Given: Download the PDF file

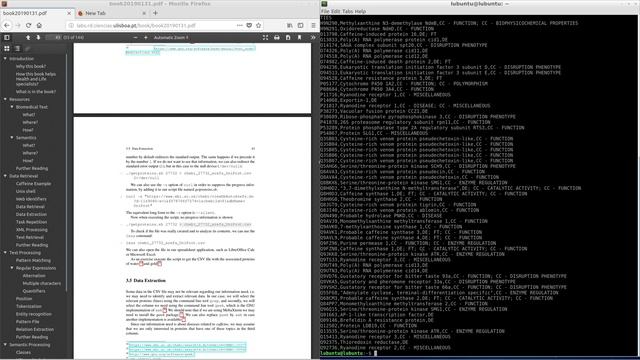Looking at the screenshot, I should 288,38.
